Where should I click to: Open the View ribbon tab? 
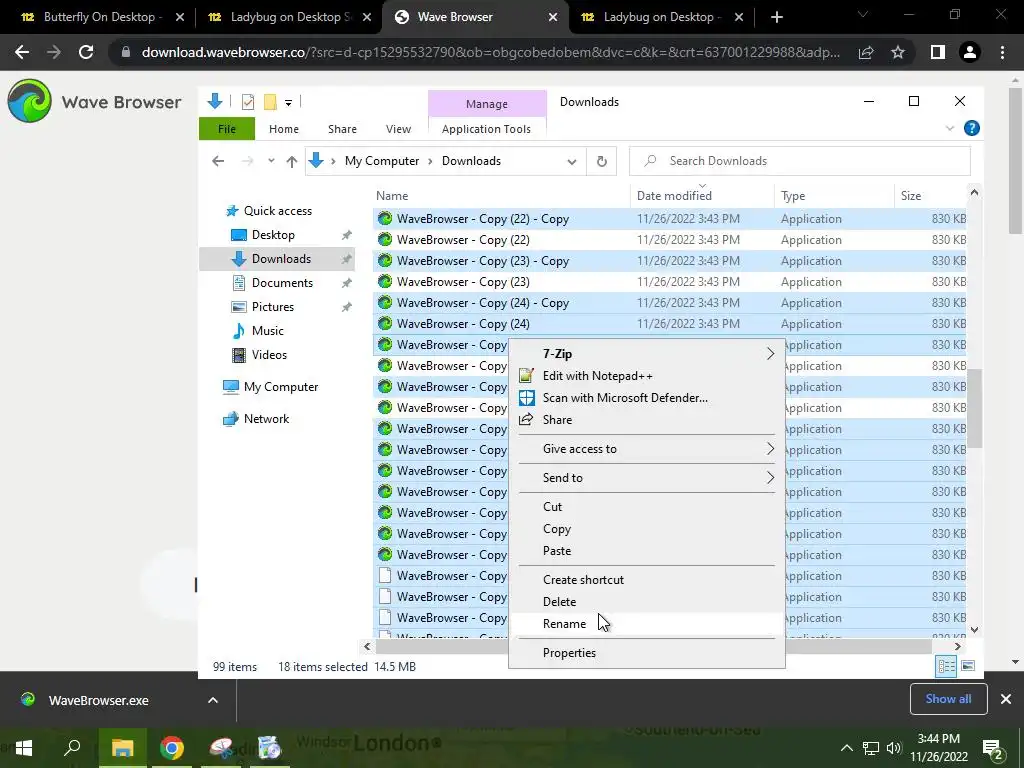(x=398, y=129)
